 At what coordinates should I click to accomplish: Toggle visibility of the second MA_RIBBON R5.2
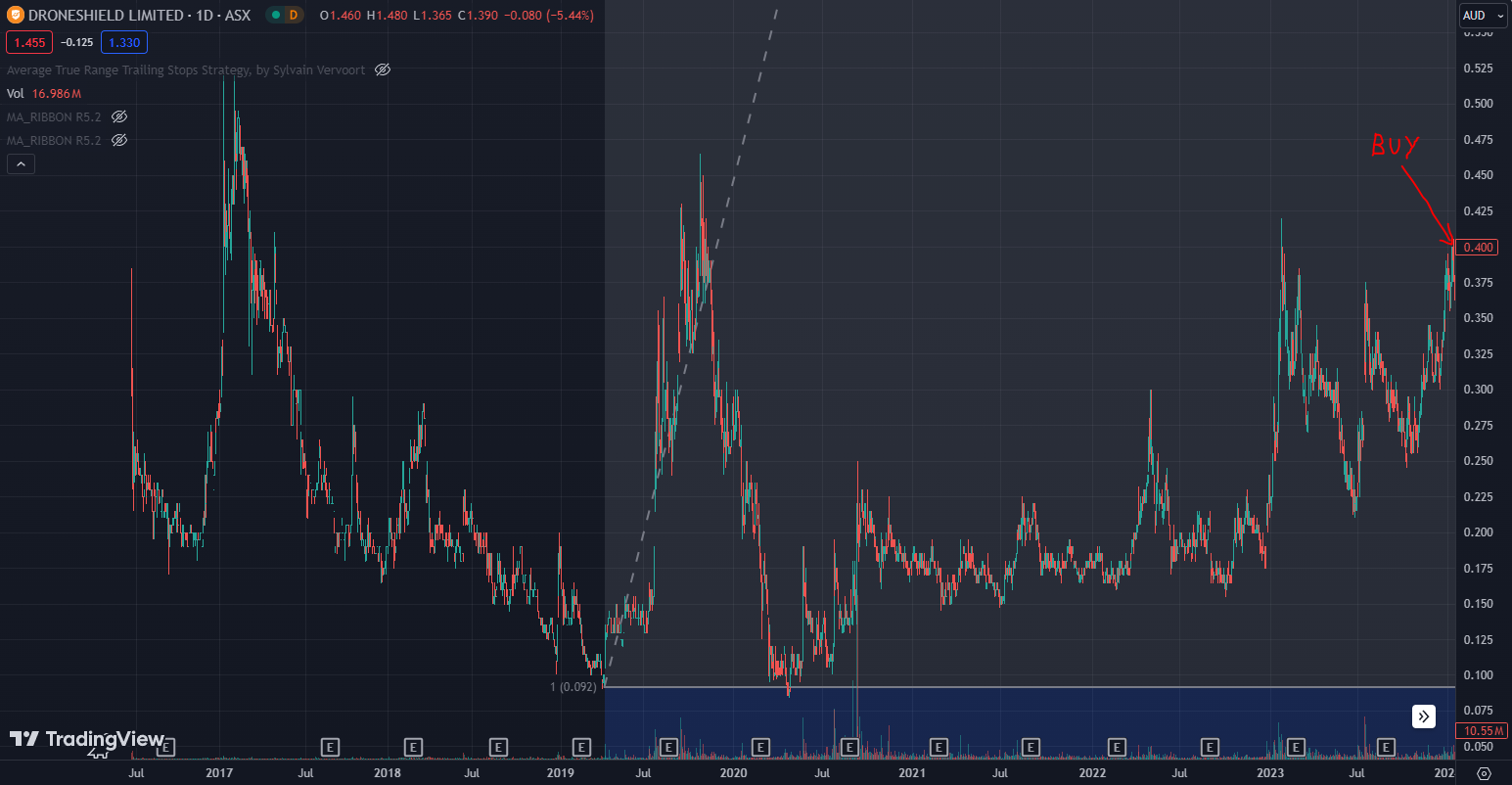(118, 140)
